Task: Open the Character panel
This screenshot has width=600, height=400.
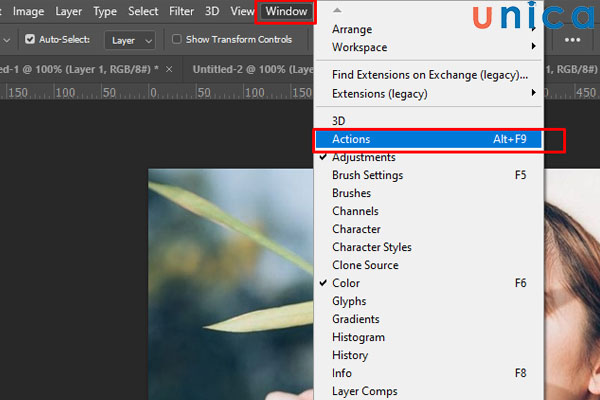Action: point(429,229)
